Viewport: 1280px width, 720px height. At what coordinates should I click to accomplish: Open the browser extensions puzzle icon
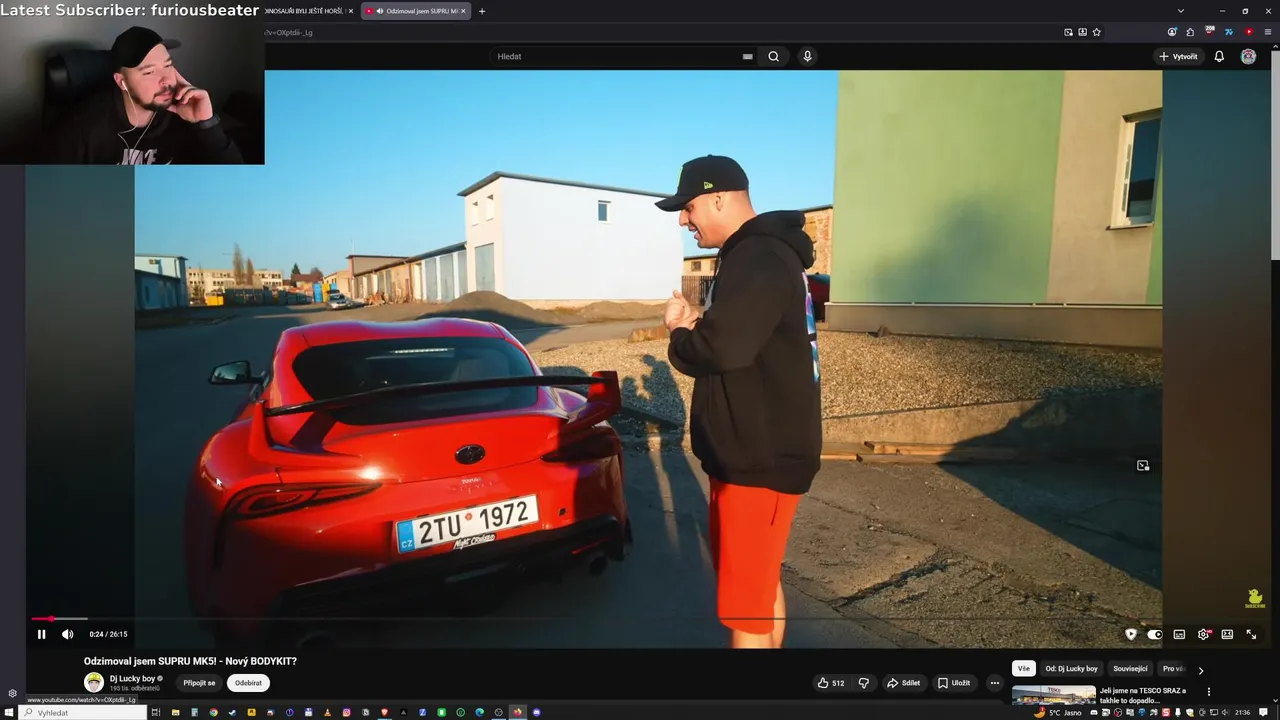point(1190,32)
